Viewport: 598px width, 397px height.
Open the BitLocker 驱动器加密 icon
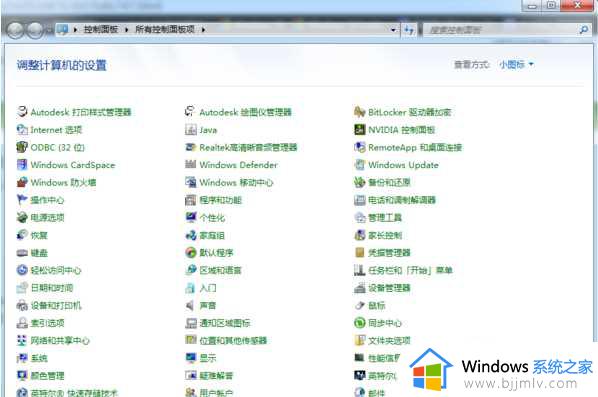(359, 112)
